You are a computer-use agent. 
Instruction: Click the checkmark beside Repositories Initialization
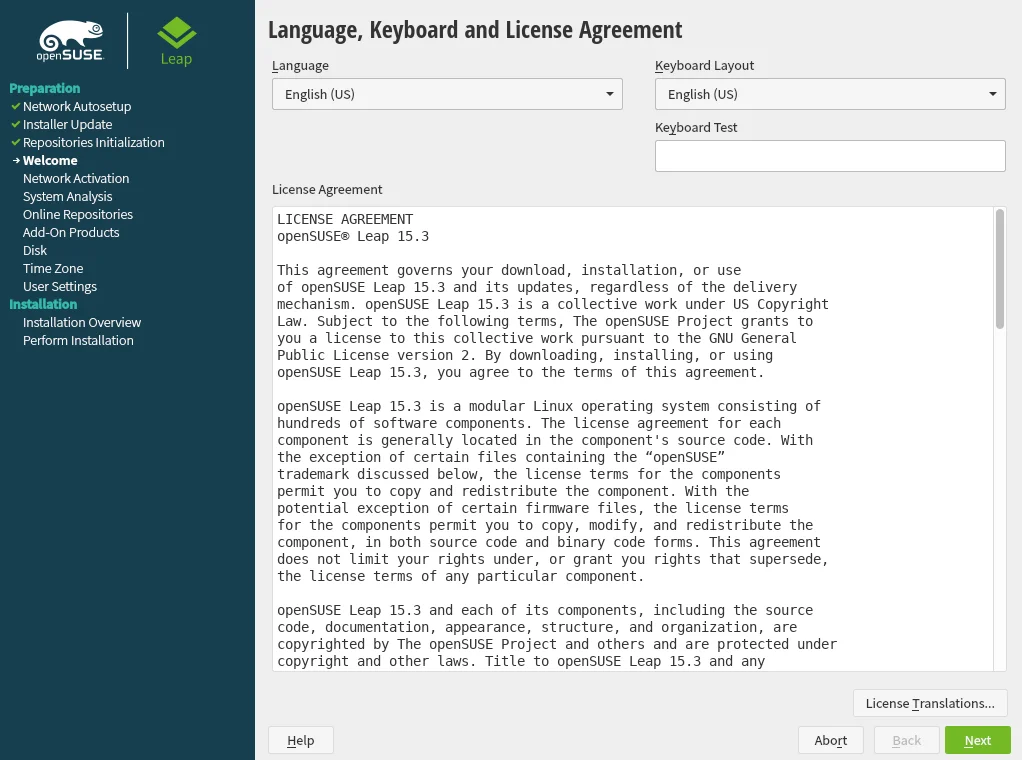coord(16,142)
